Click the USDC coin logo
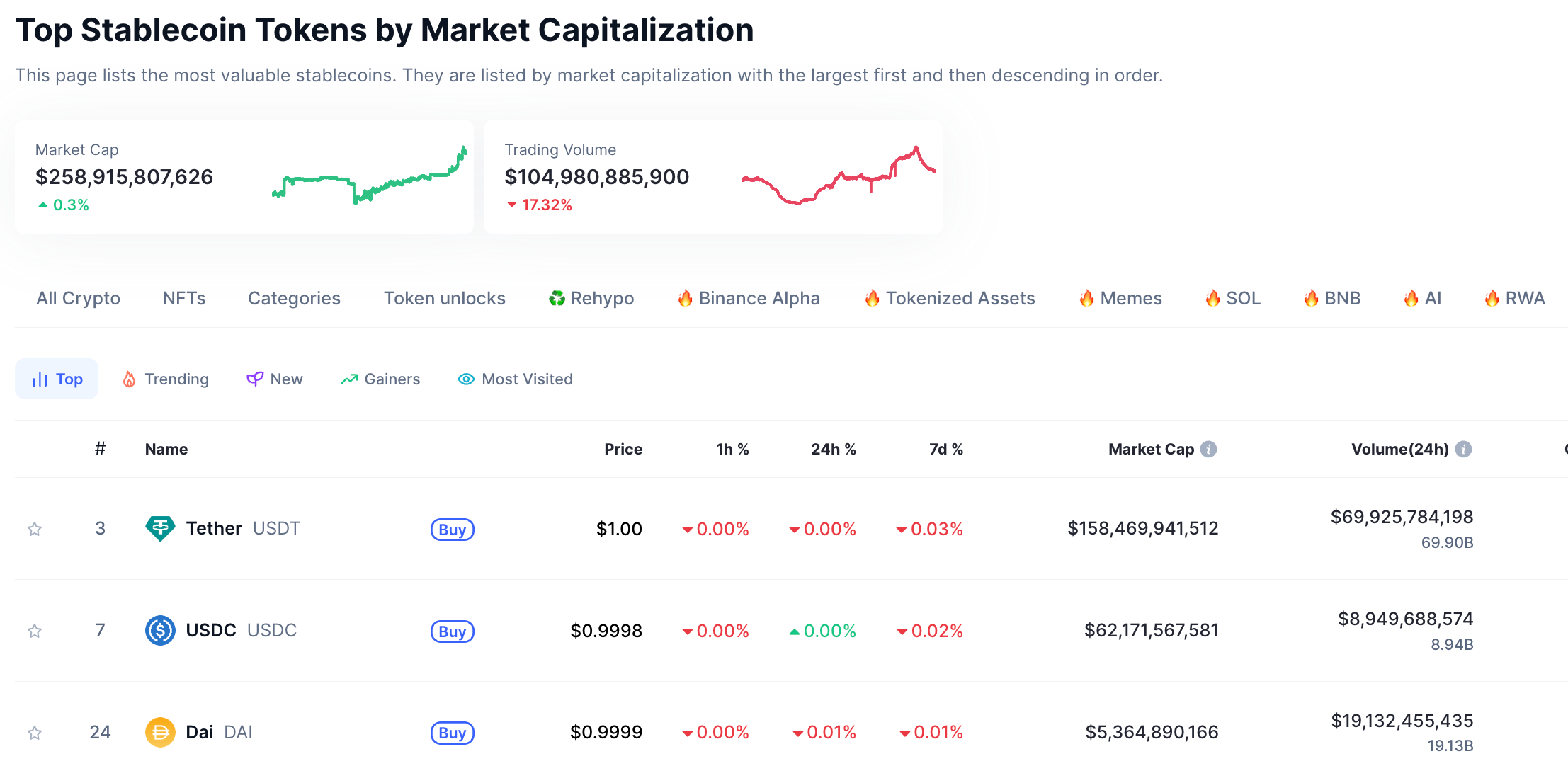Screen dimensions: 1568x783 160,630
